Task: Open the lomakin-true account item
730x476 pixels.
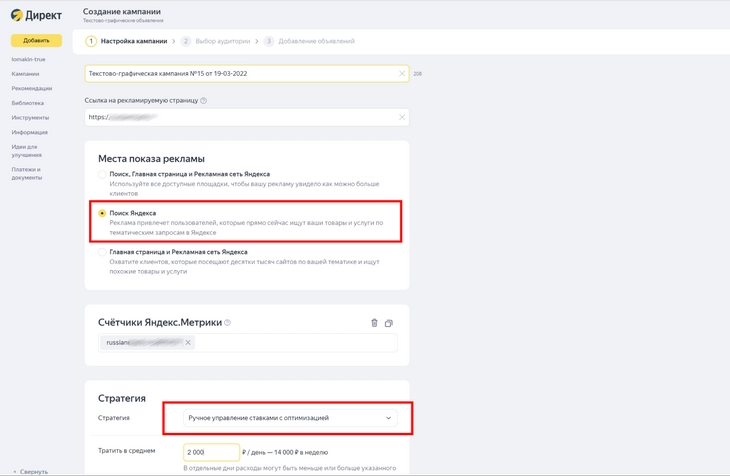Action: click(x=28, y=59)
